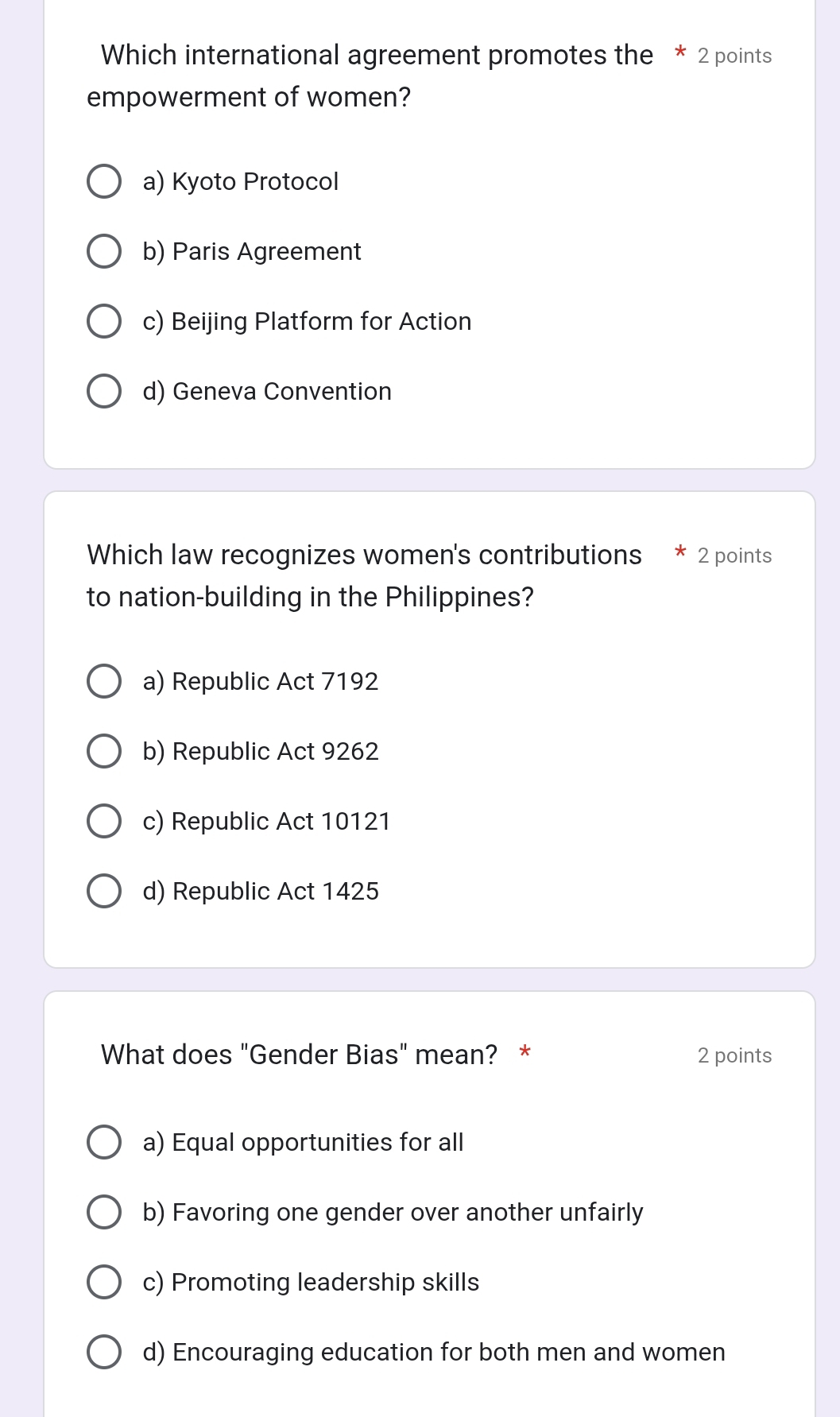Pick Republic Act 1425 option
The image size is (840, 1417).
104,892
